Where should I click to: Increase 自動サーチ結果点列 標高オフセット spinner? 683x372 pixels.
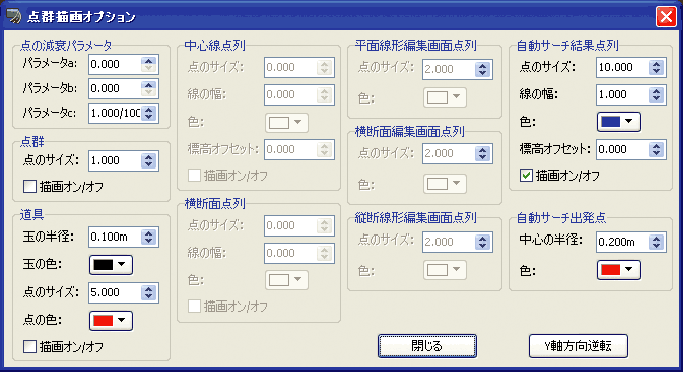[656, 146]
